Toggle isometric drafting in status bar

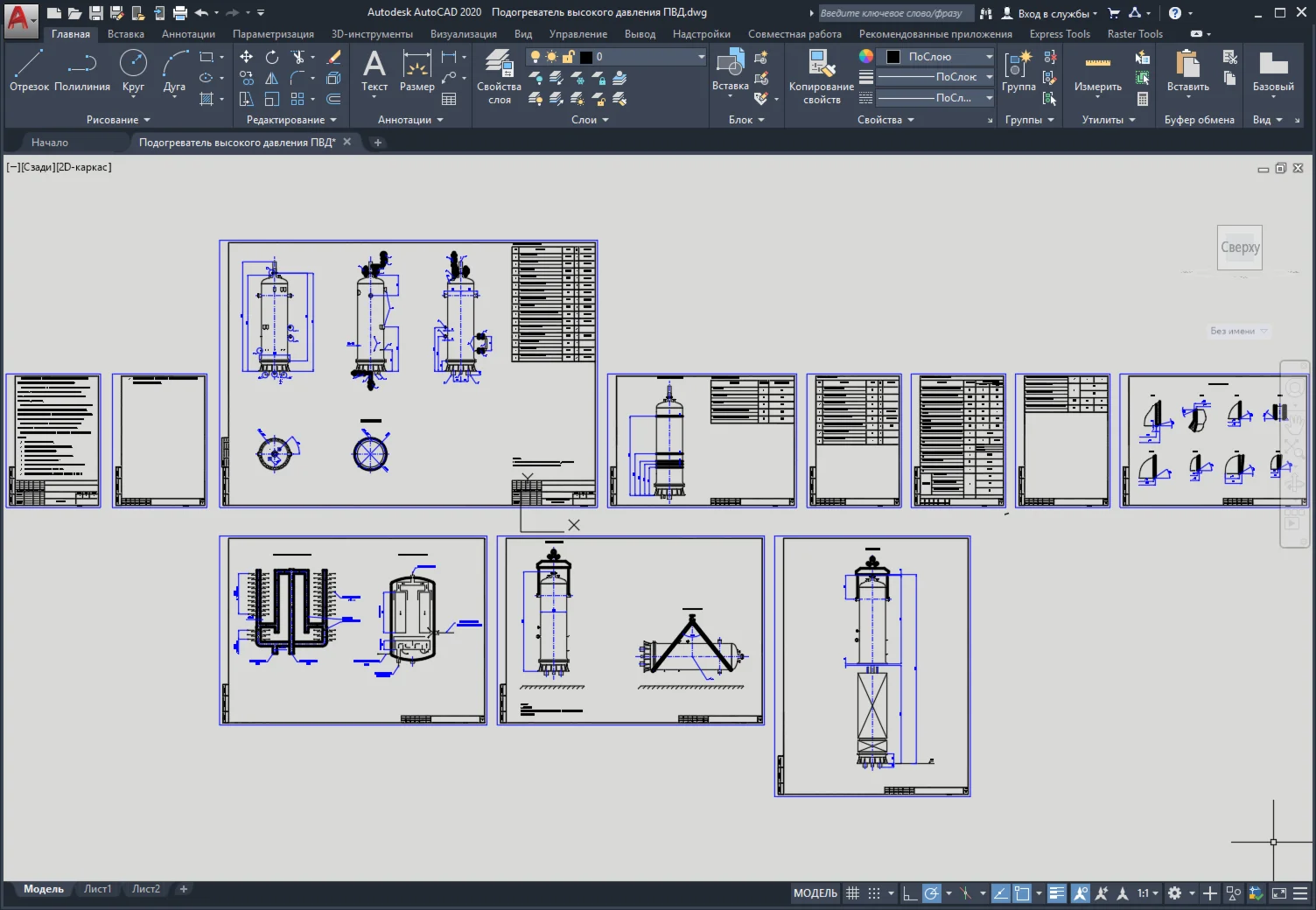pos(966,893)
